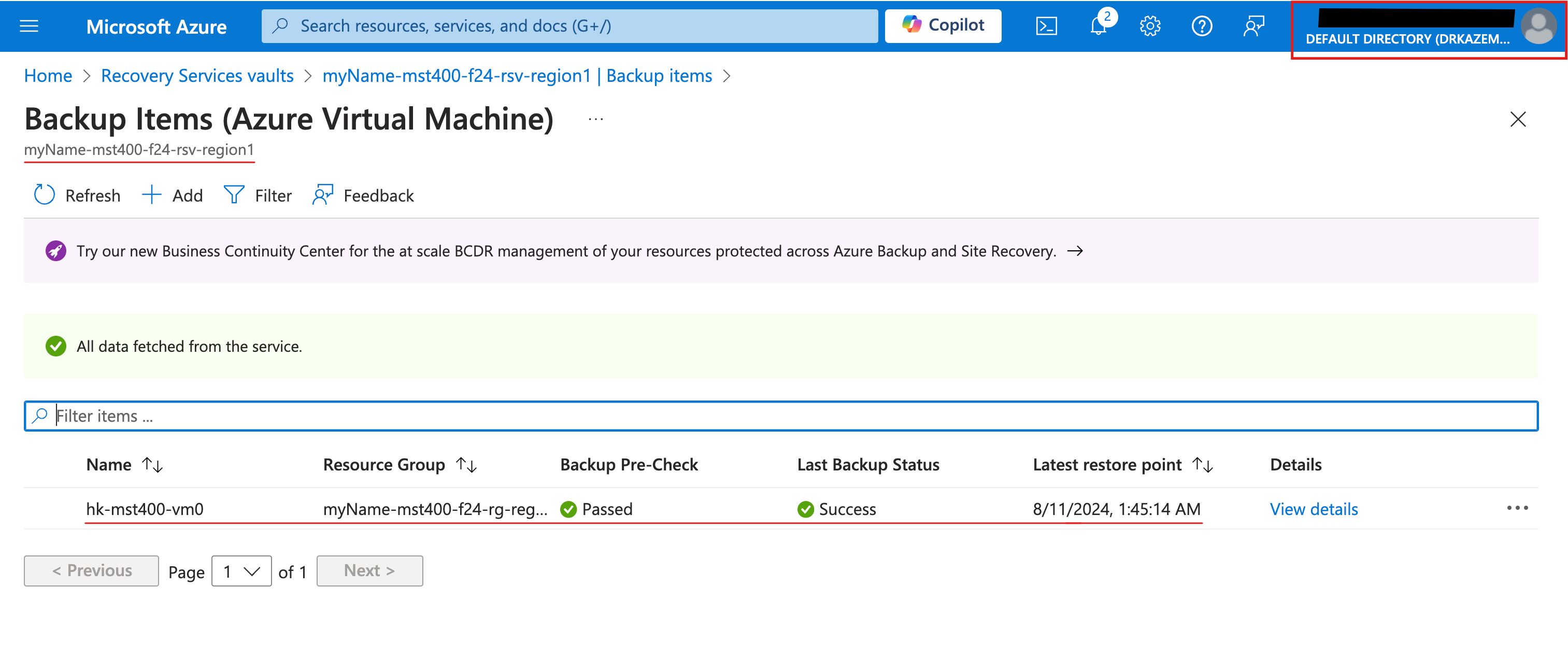Viewport: 1568px width, 658px height.
Task: Click the Passed status text
Action: coord(607,509)
